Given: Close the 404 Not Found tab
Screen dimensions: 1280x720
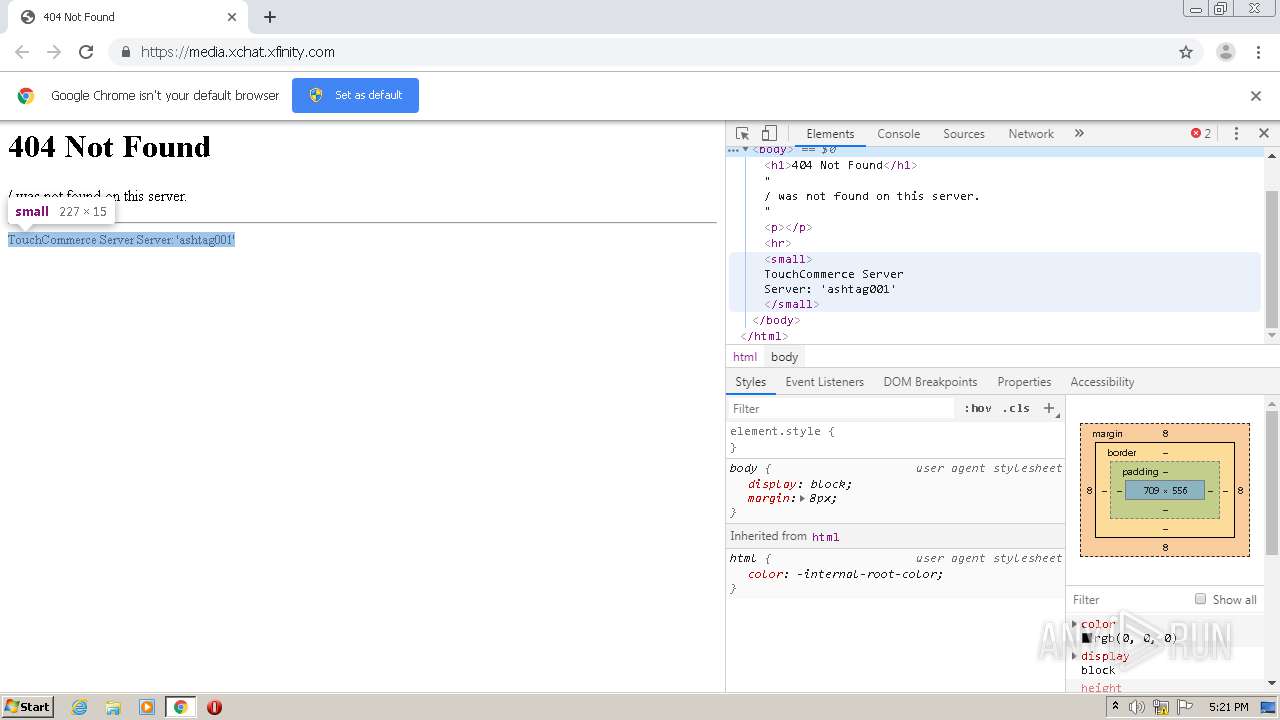Looking at the screenshot, I should point(232,17).
